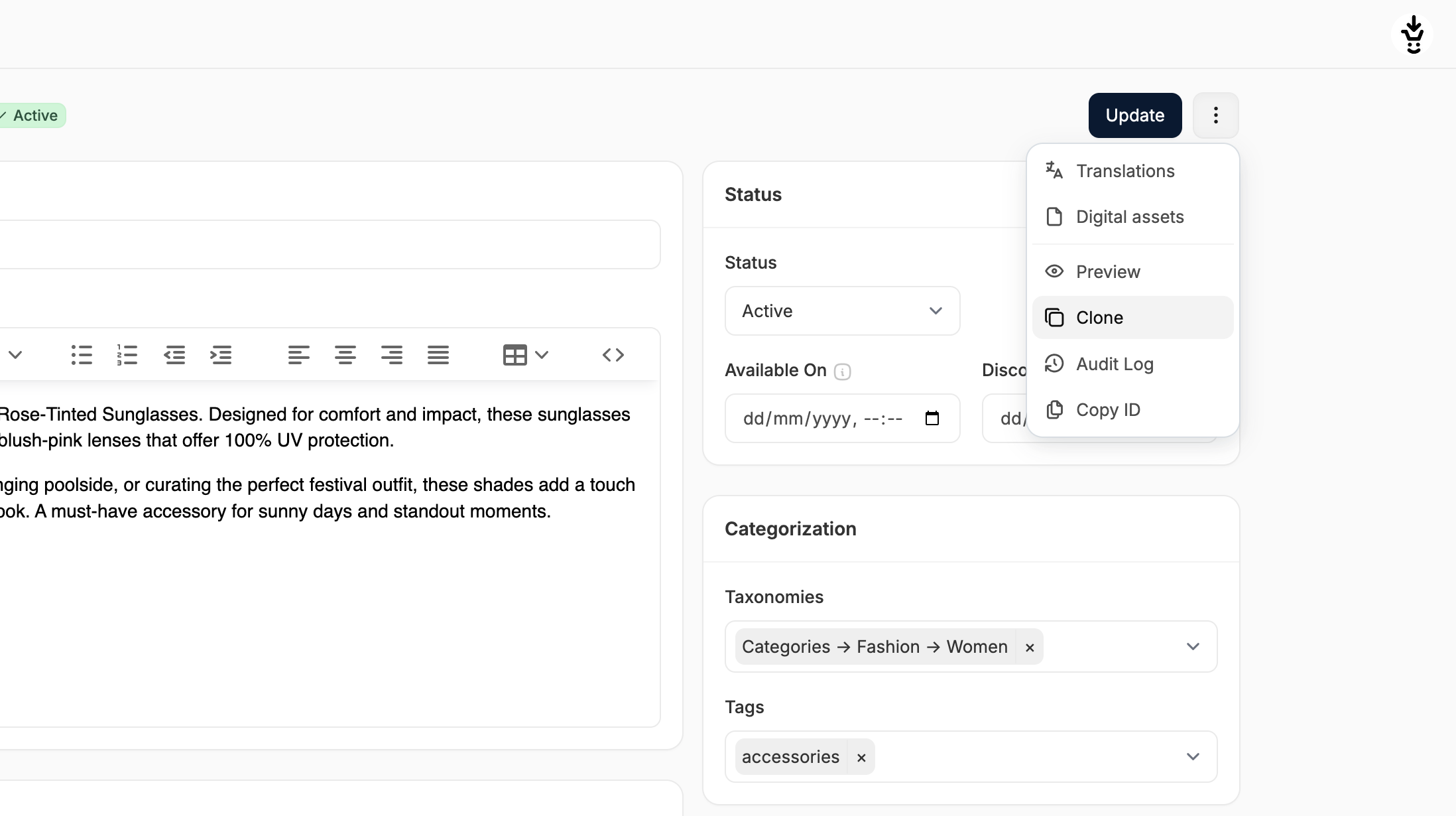Viewport: 1456px width, 816px height.
Task: Align text left
Action: [298, 355]
